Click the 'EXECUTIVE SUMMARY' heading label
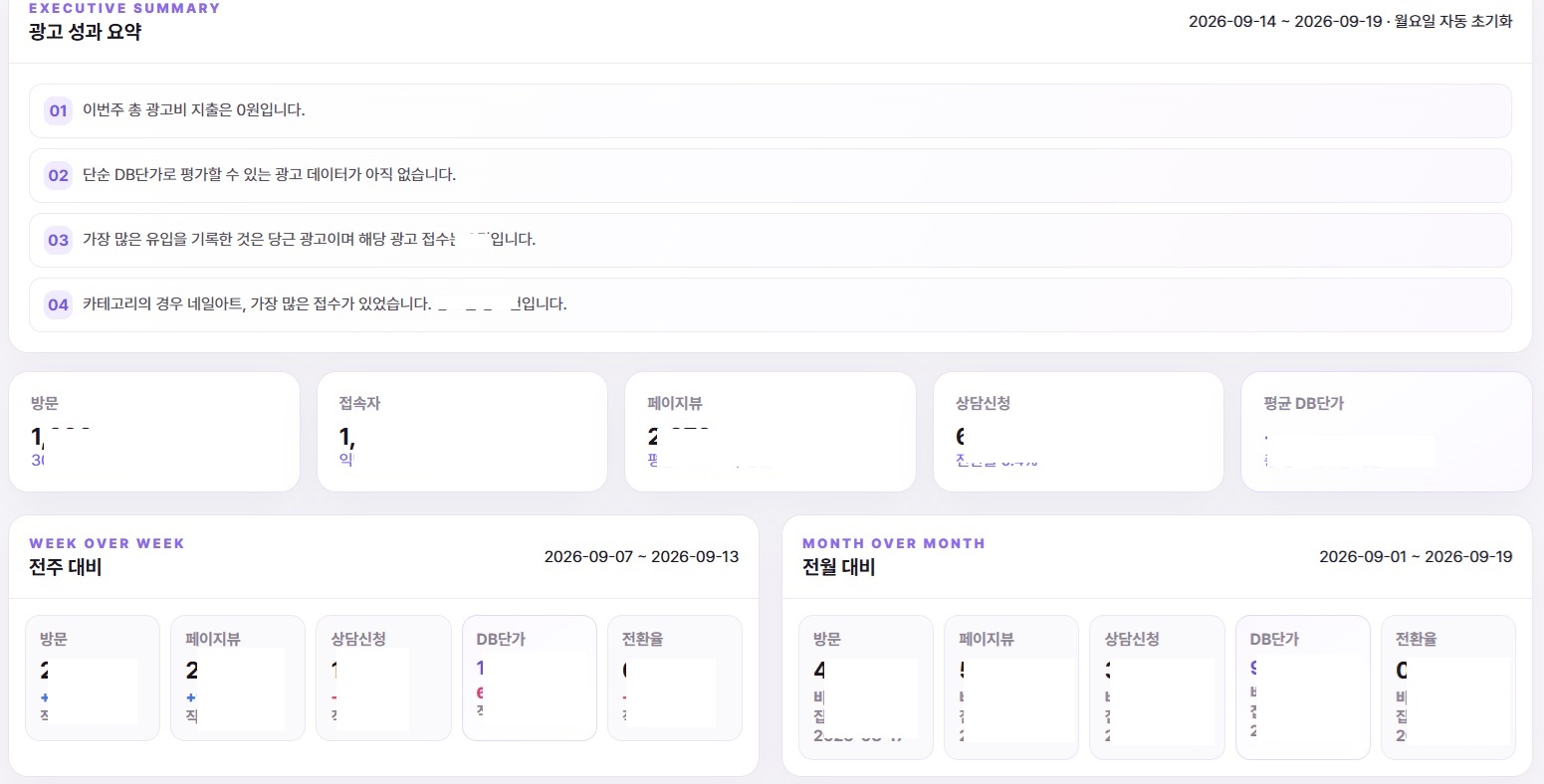The height and width of the screenshot is (784, 1544). pyautogui.click(x=124, y=8)
